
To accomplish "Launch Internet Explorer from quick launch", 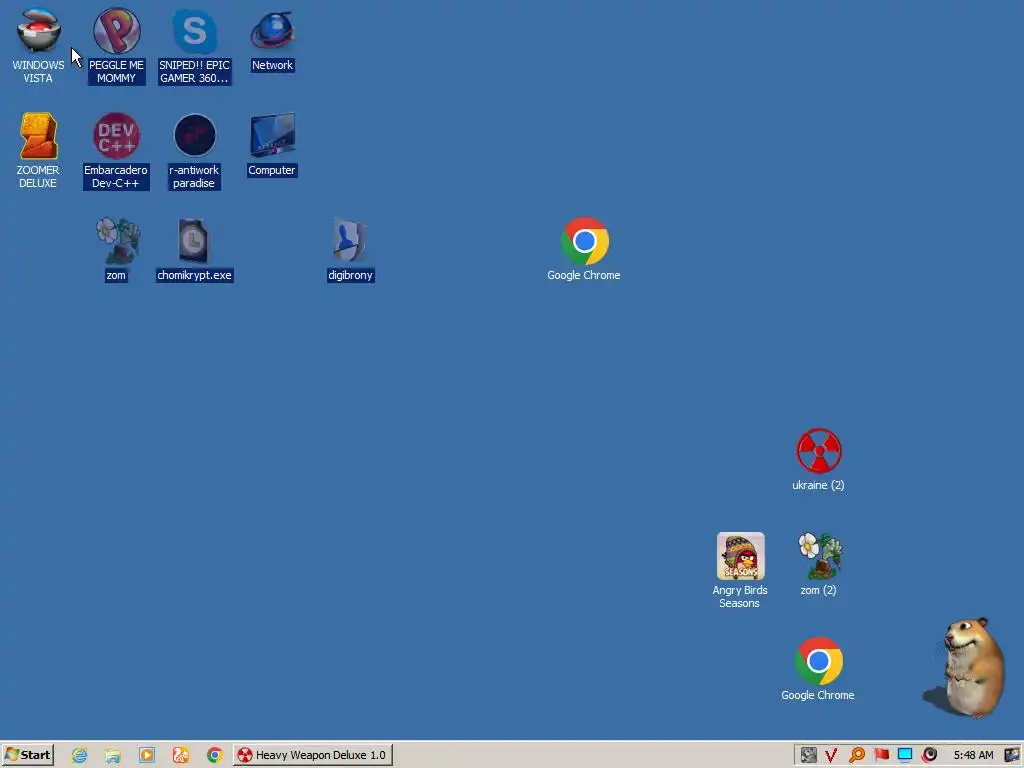I will [80, 755].
